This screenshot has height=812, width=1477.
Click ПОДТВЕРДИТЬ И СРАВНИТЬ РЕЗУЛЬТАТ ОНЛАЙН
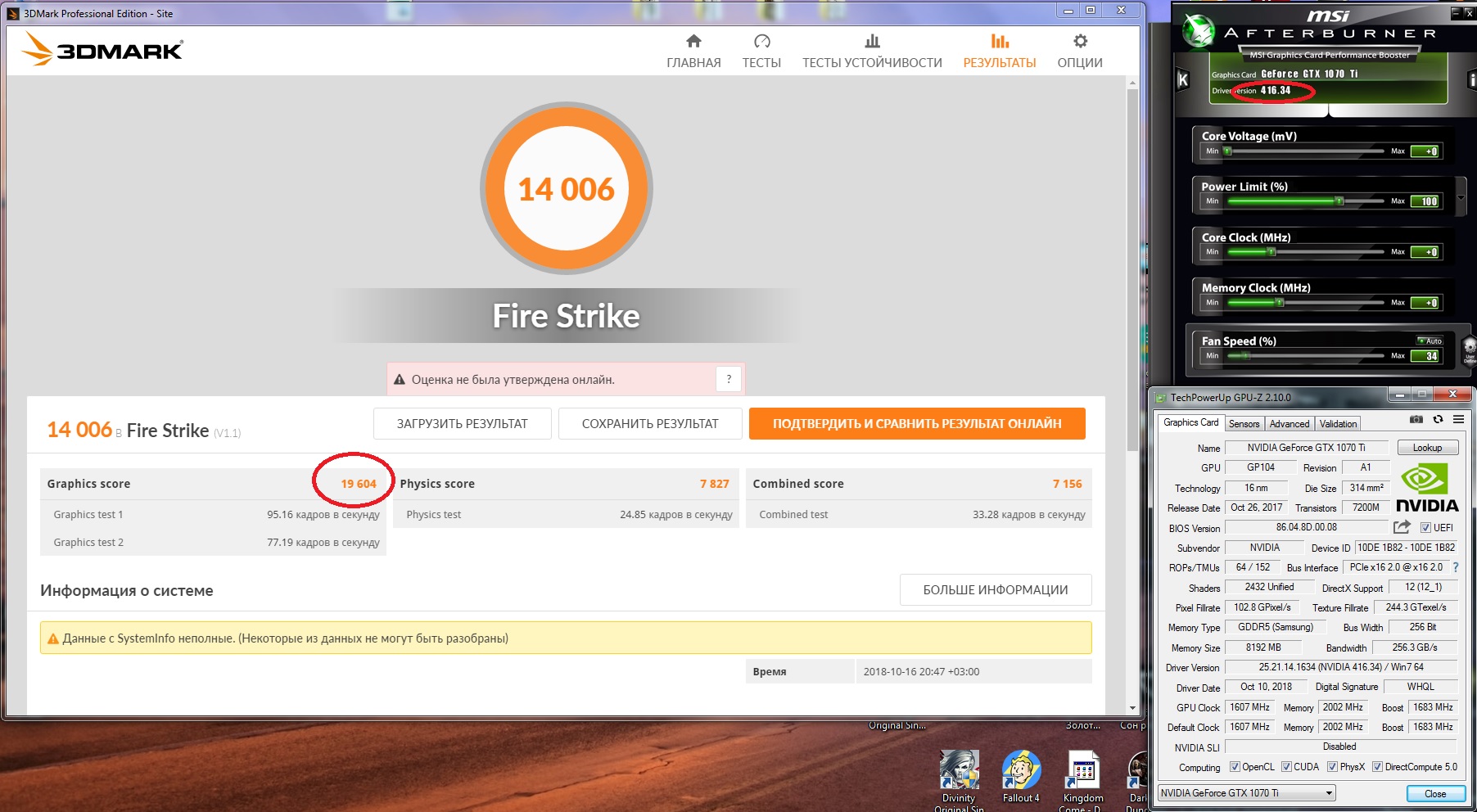tap(917, 423)
